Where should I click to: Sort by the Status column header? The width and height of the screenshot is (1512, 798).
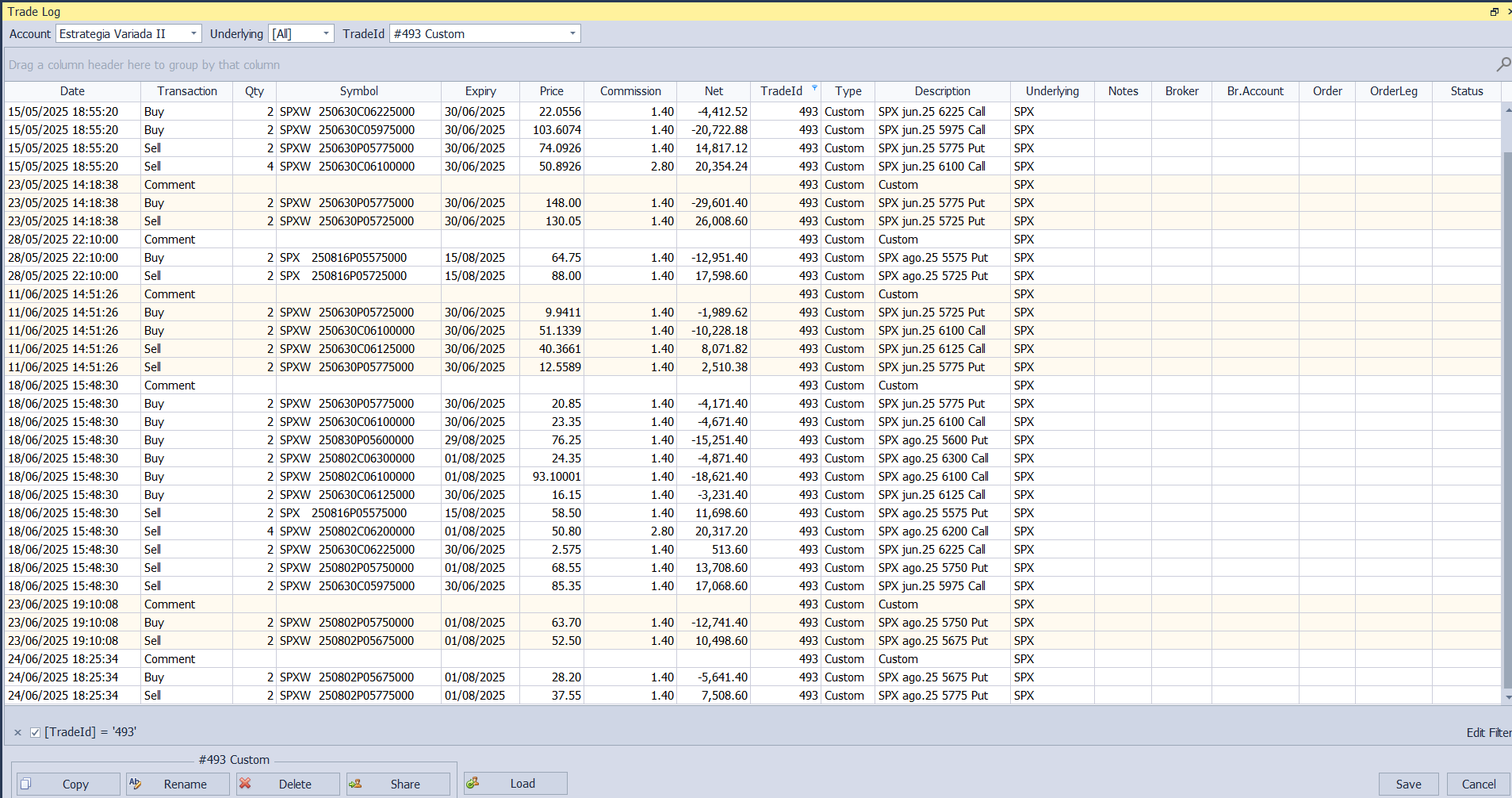(1467, 91)
